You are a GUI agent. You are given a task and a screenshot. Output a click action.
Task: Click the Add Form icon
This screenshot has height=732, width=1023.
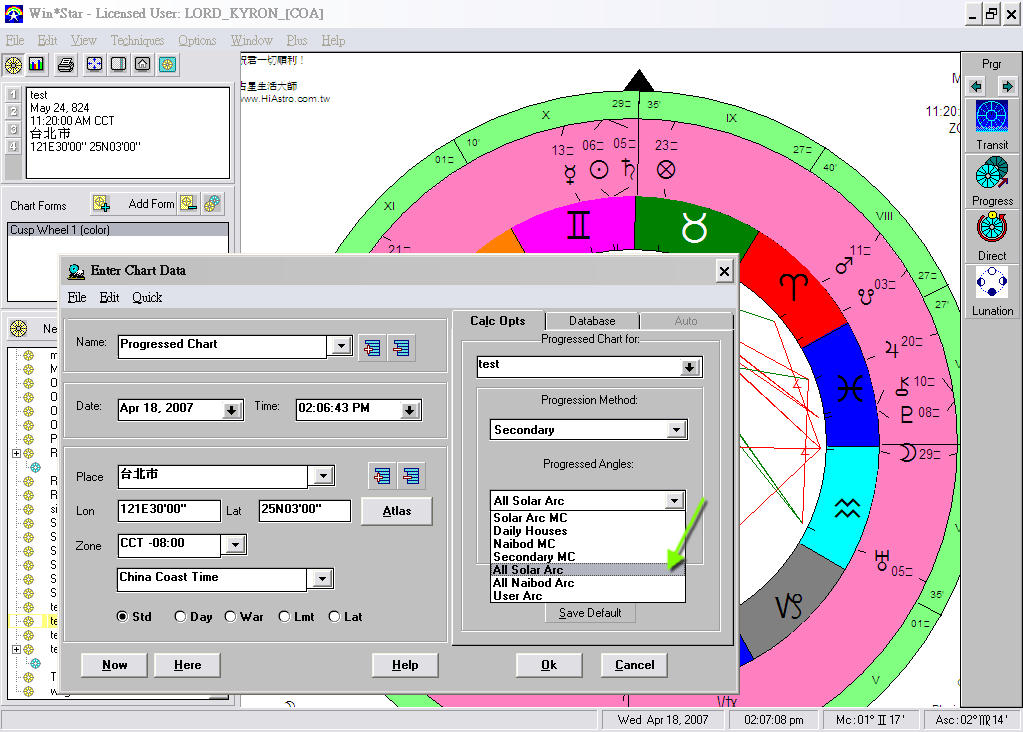(x=102, y=204)
